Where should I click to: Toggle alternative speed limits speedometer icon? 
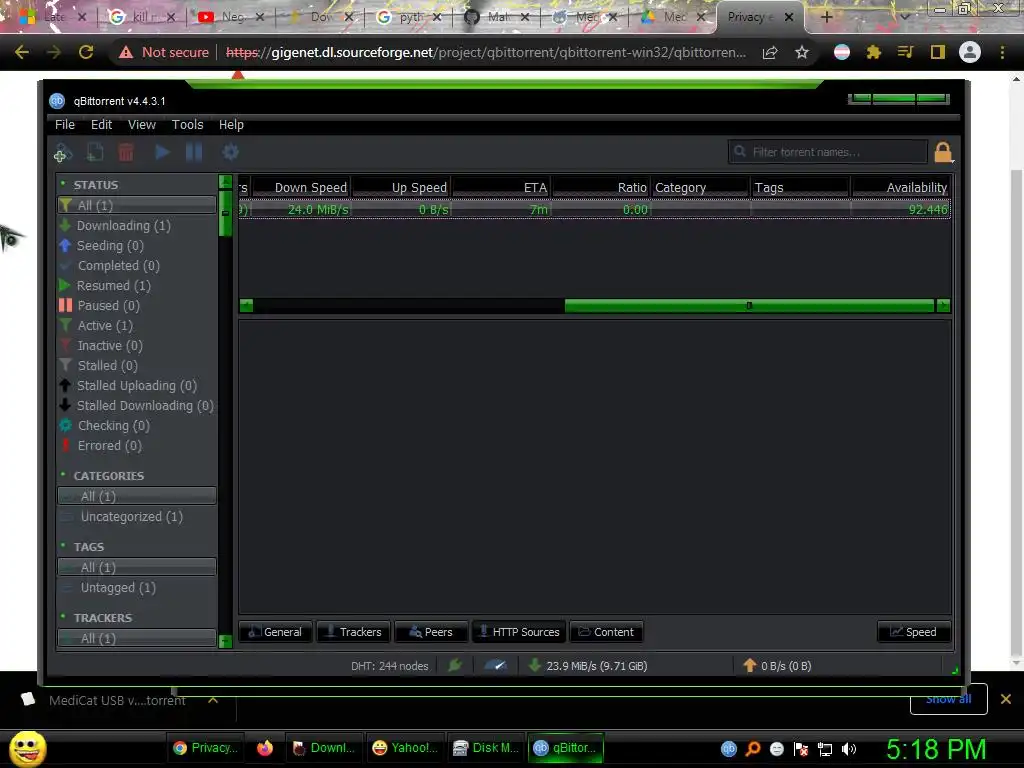[x=496, y=665]
